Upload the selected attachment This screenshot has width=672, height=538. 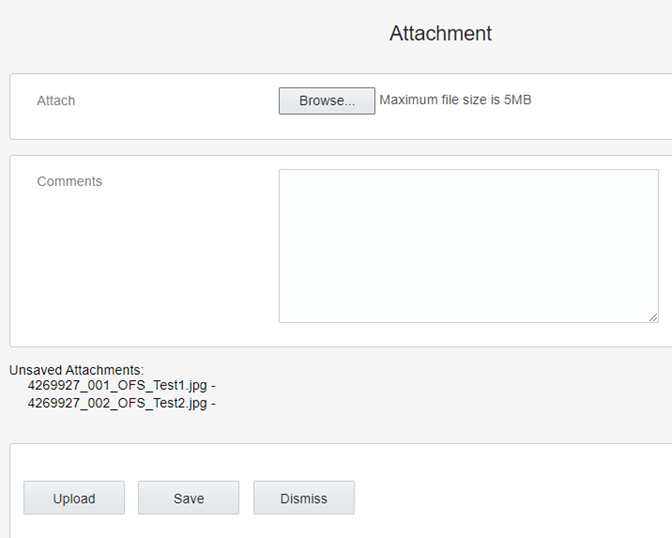[74, 498]
